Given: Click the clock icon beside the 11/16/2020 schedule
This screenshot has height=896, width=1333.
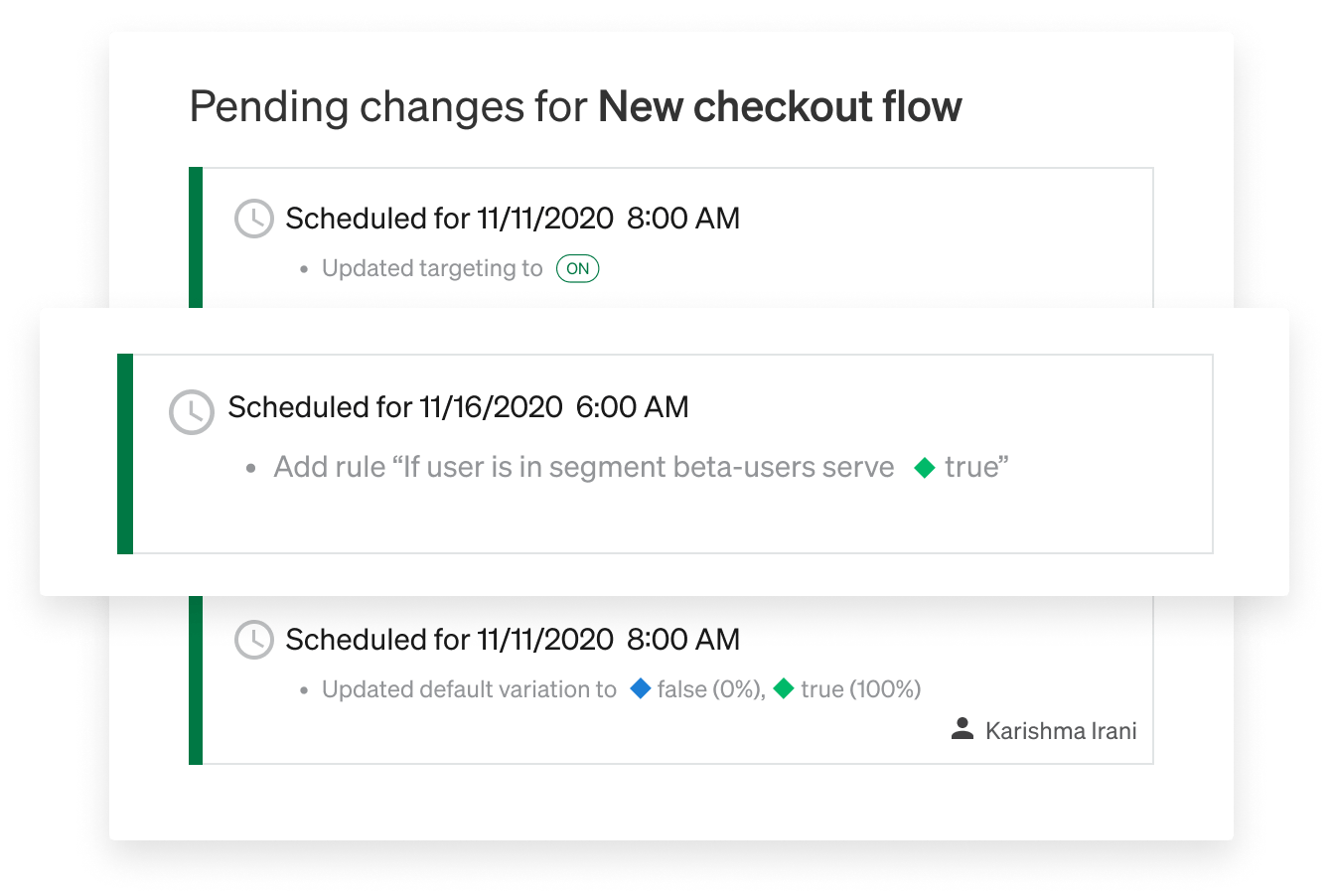Looking at the screenshot, I should pos(191,411).
